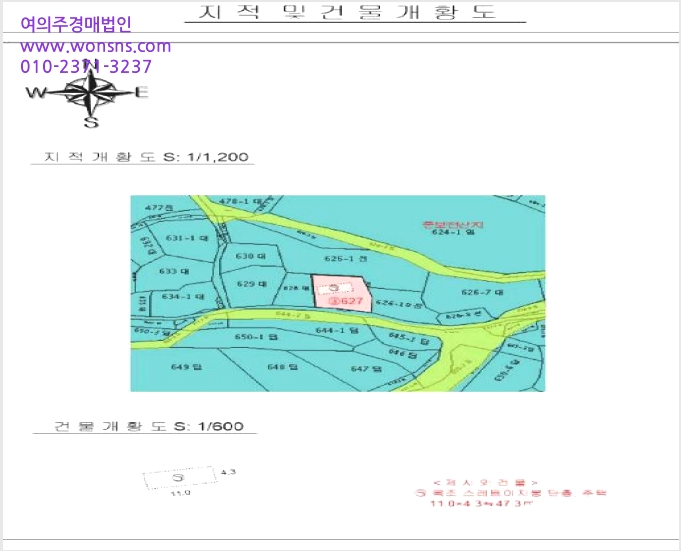Click parcel label 649 답
This screenshot has width=681, height=551.
click(187, 367)
